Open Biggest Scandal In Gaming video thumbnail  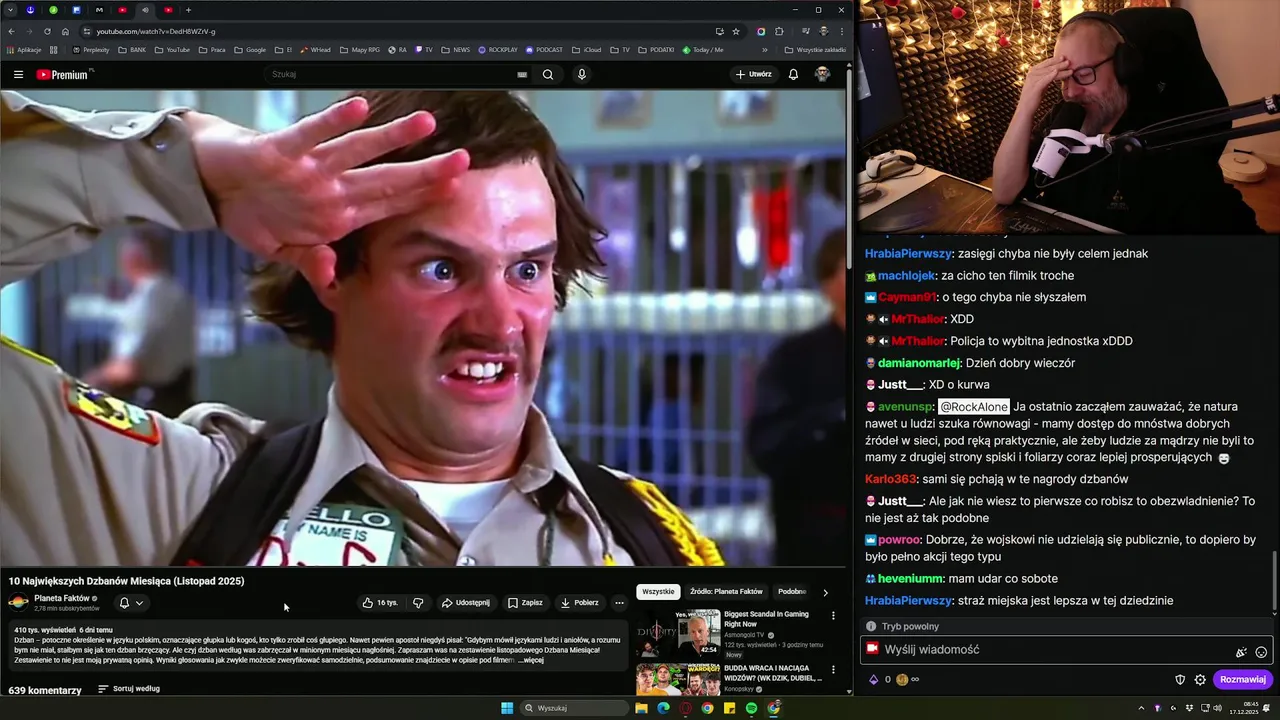pyautogui.click(x=678, y=632)
